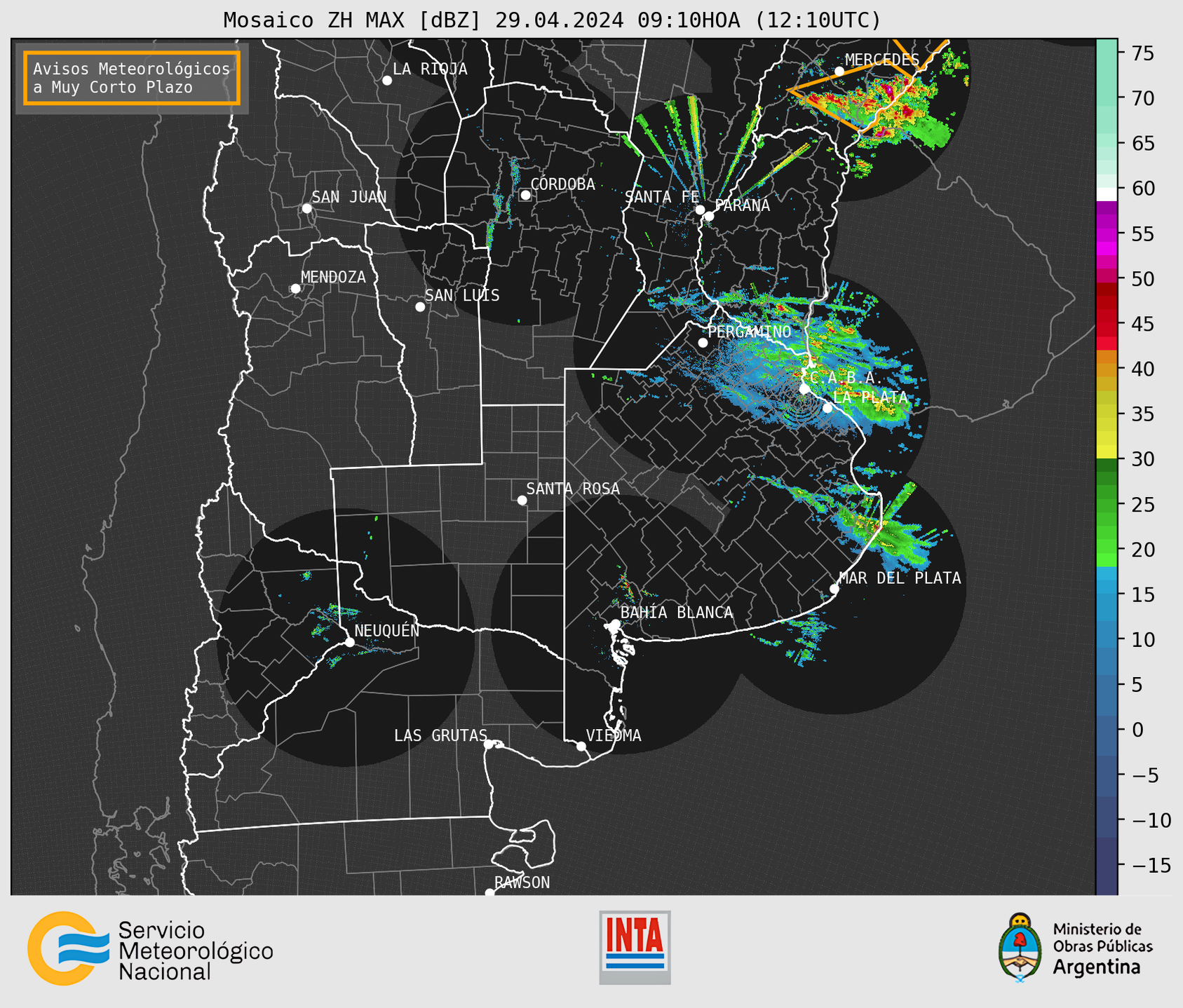Click the MENDOZA city marker dot
Viewport: 1183px width, 1008px height.
coord(295,289)
